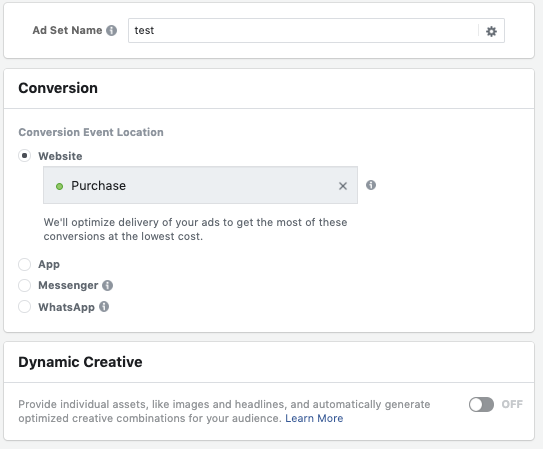Click the OFF label next to toggle

click(512, 404)
